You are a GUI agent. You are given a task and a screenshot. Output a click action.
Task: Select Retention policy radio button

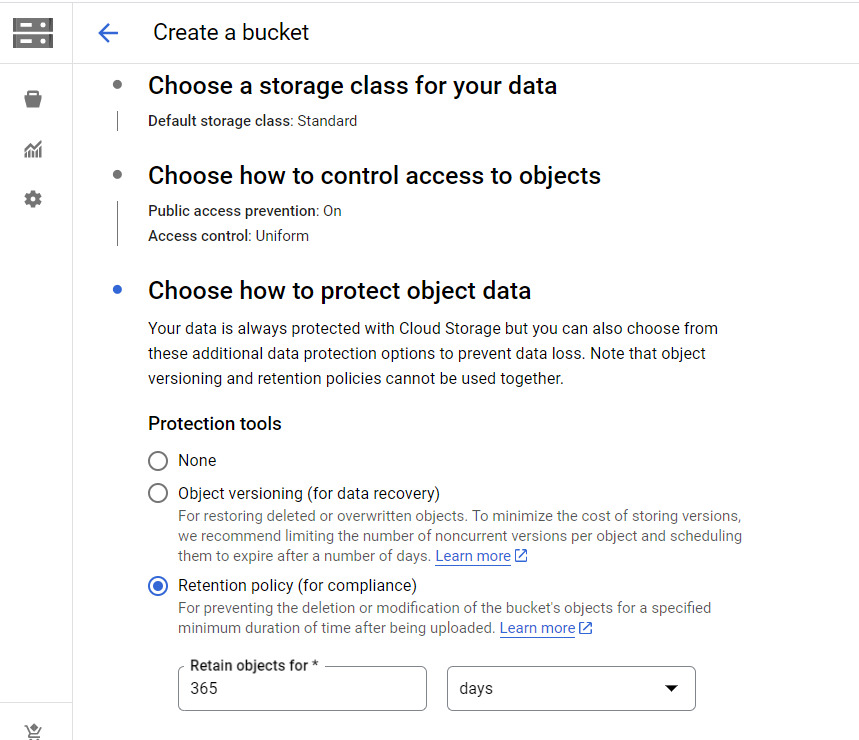click(x=158, y=586)
